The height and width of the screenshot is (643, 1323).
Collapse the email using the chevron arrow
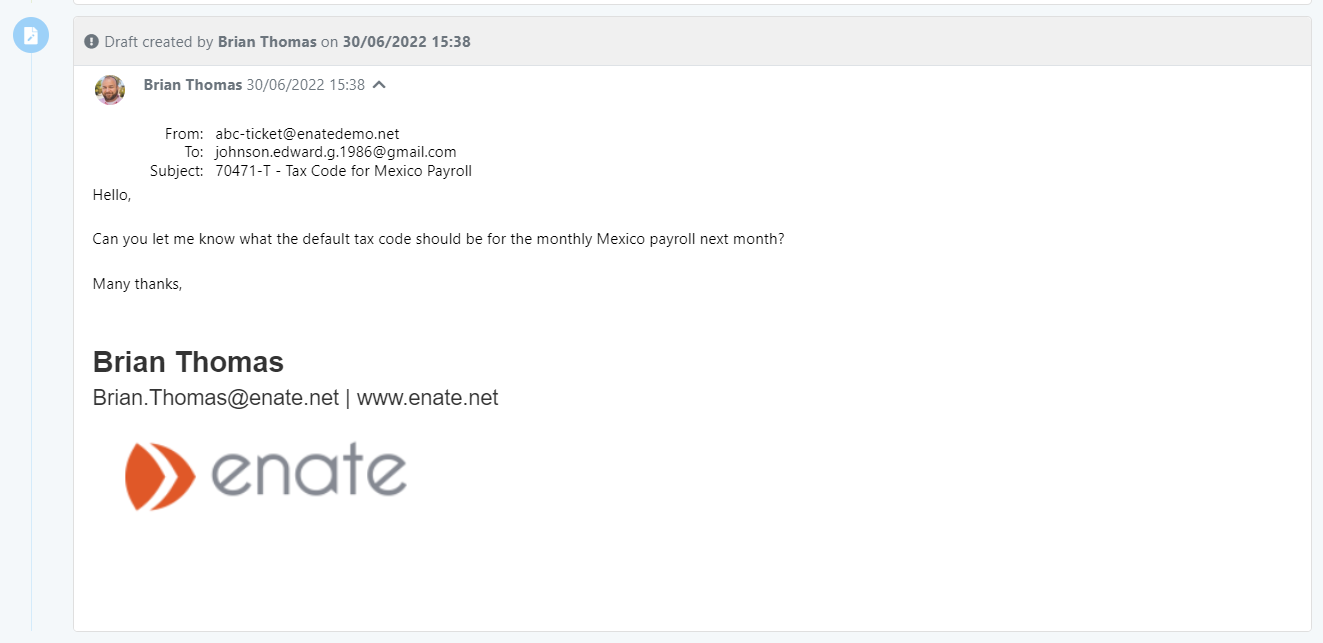[379, 85]
